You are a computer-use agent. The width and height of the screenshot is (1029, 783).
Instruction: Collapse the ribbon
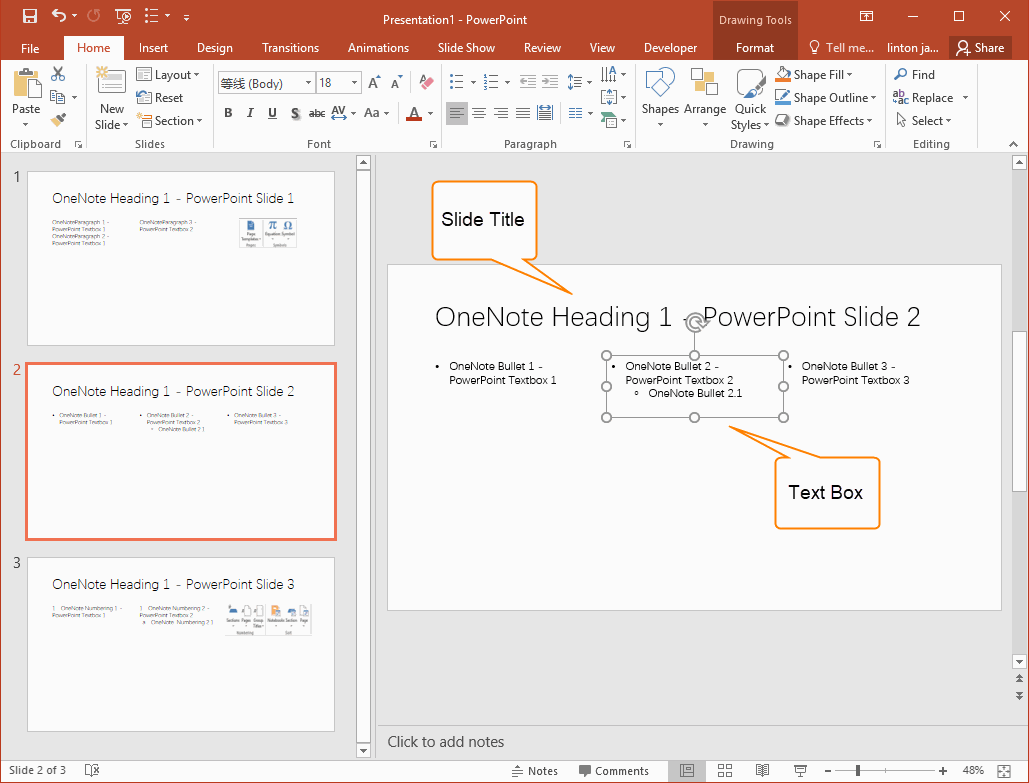(1013, 144)
